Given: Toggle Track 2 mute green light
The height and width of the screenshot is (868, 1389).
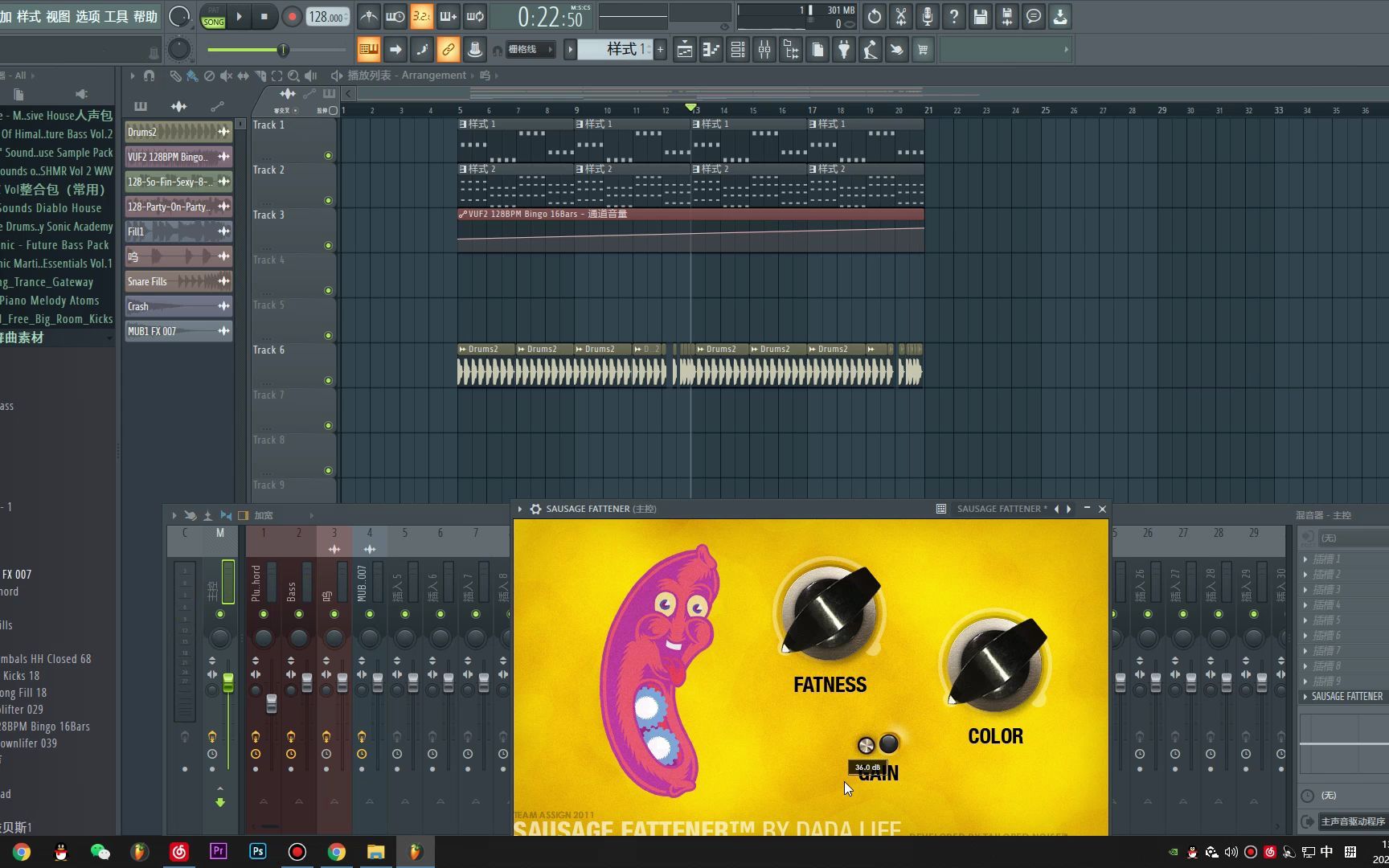Looking at the screenshot, I should point(328,200).
